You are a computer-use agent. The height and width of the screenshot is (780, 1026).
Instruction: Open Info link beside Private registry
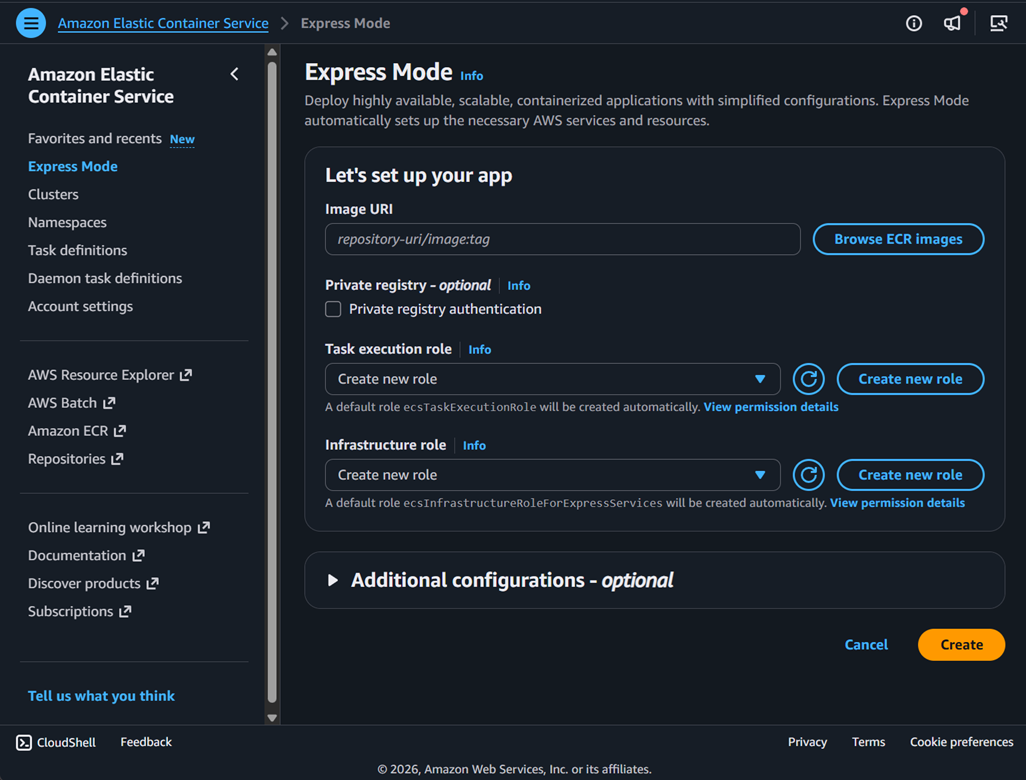point(518,286)
